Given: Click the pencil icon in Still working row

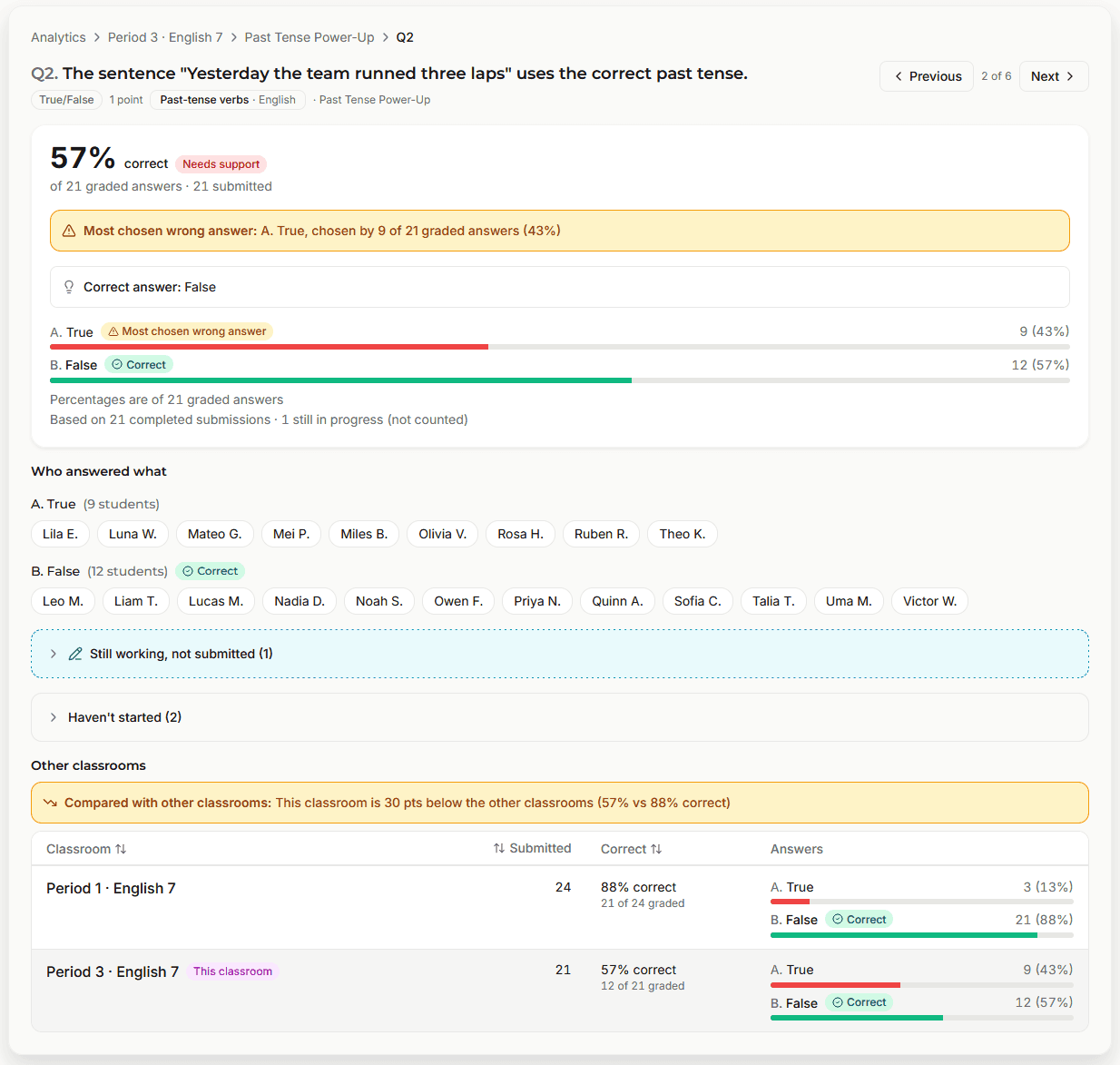Looking at the screenshot, I should [75, 654].
